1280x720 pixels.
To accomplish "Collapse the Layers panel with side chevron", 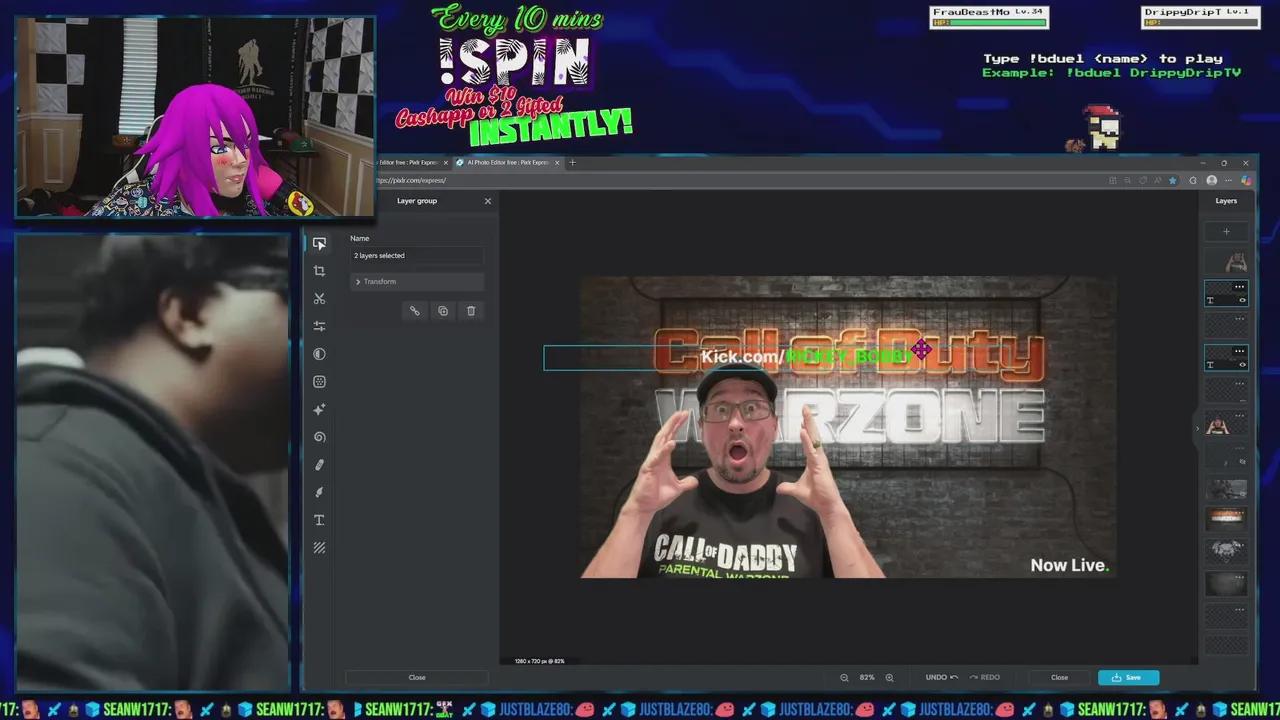I will [x=1197, y=428].
